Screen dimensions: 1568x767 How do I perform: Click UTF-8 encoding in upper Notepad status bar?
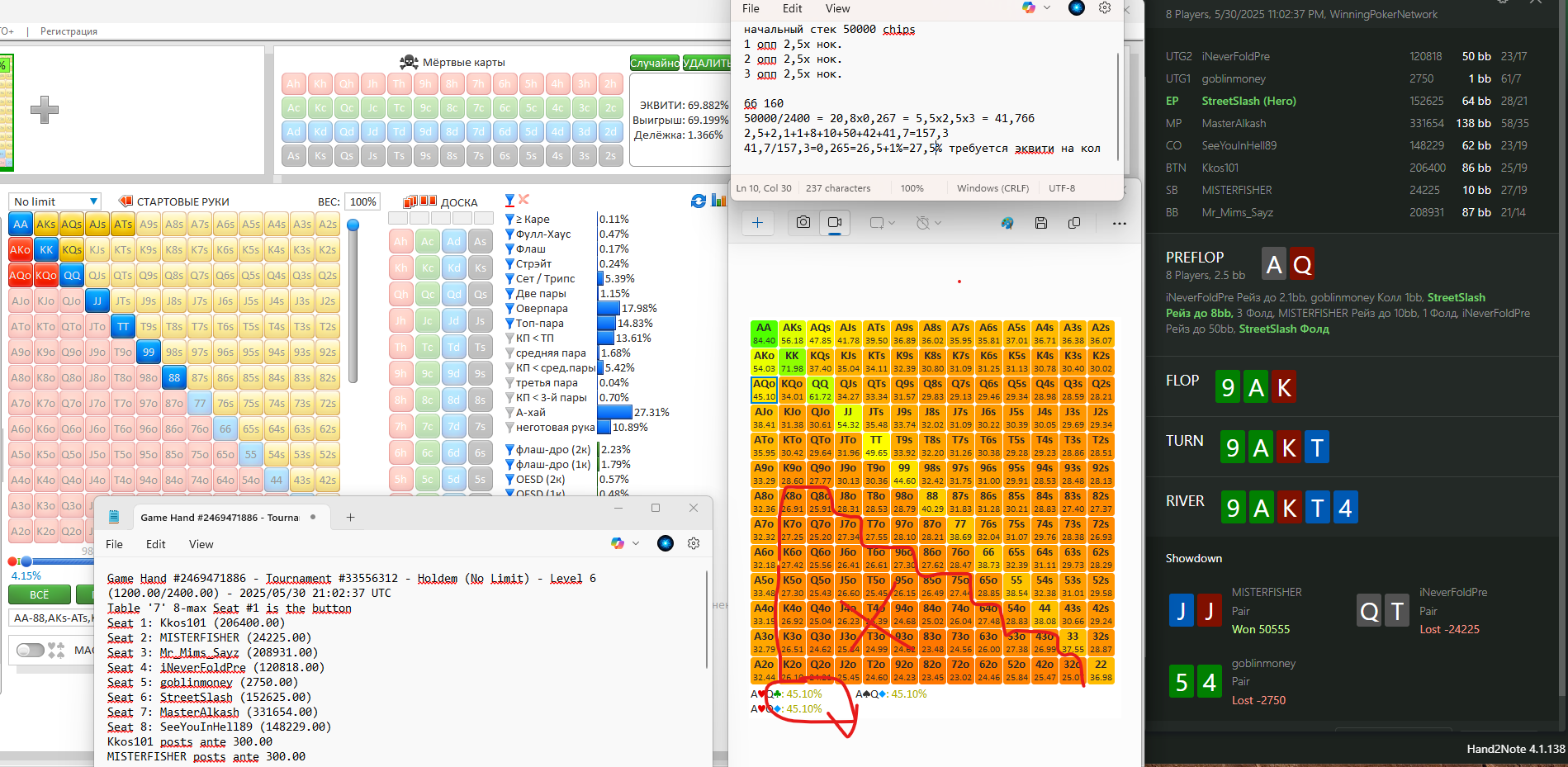click(x=1062, y=188)
